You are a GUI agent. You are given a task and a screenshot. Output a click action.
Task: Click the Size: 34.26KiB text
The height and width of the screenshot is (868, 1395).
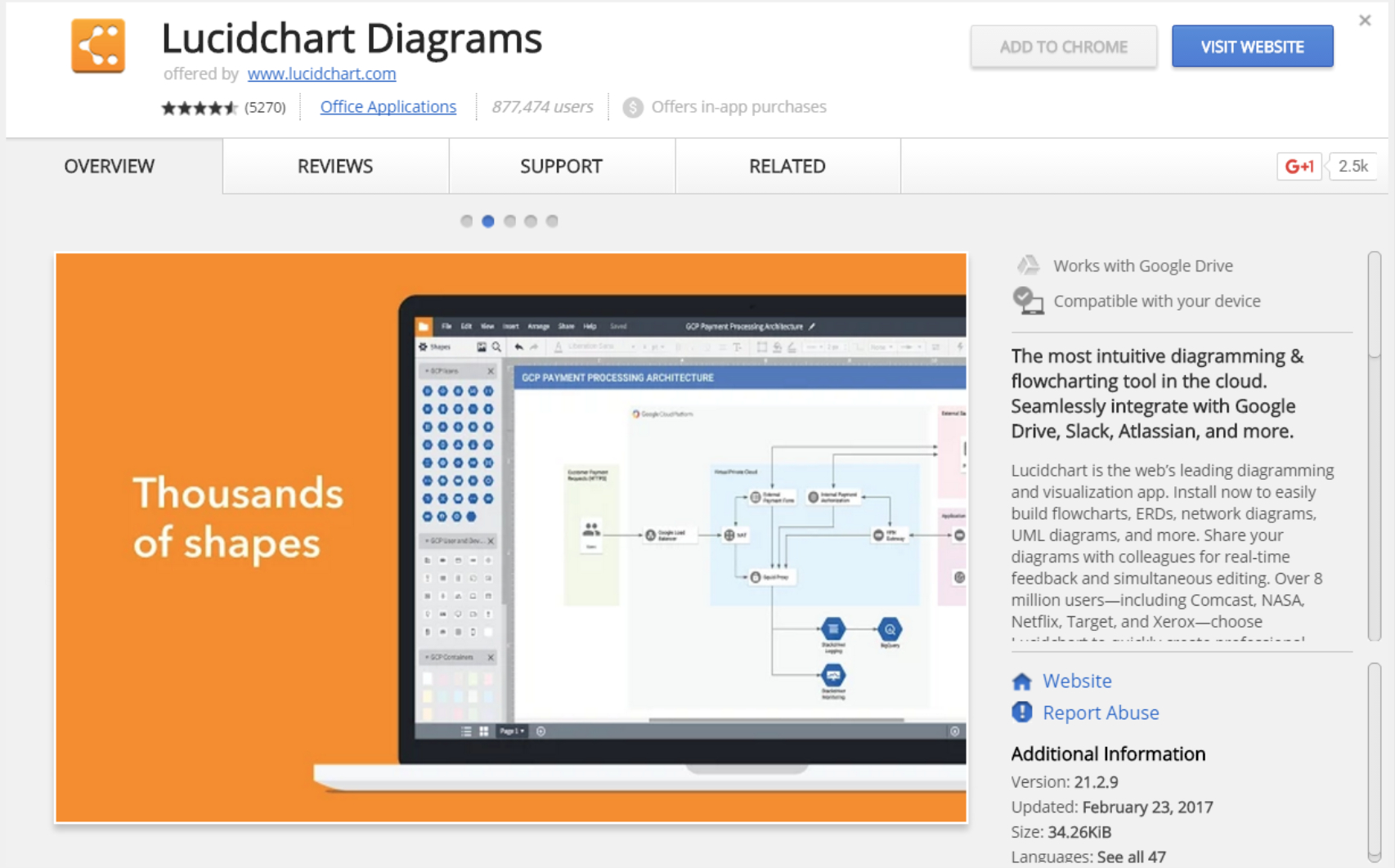pos(1061,832)
